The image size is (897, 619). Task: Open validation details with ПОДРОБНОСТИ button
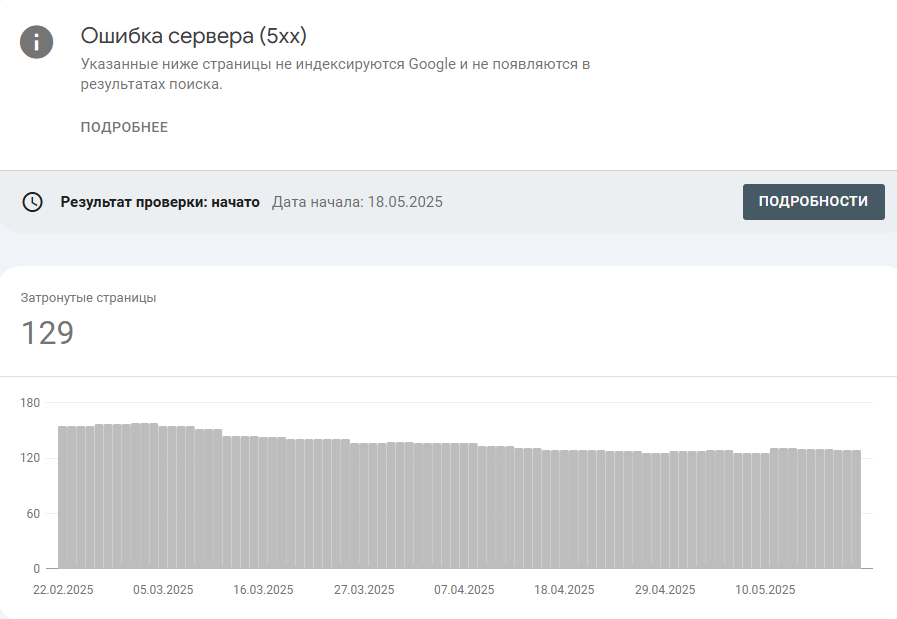tap(813, 201)
